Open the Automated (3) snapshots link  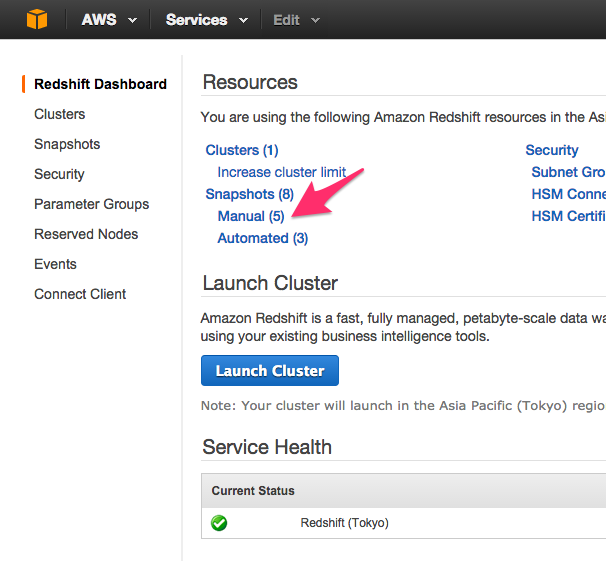[x=263, y=238]
